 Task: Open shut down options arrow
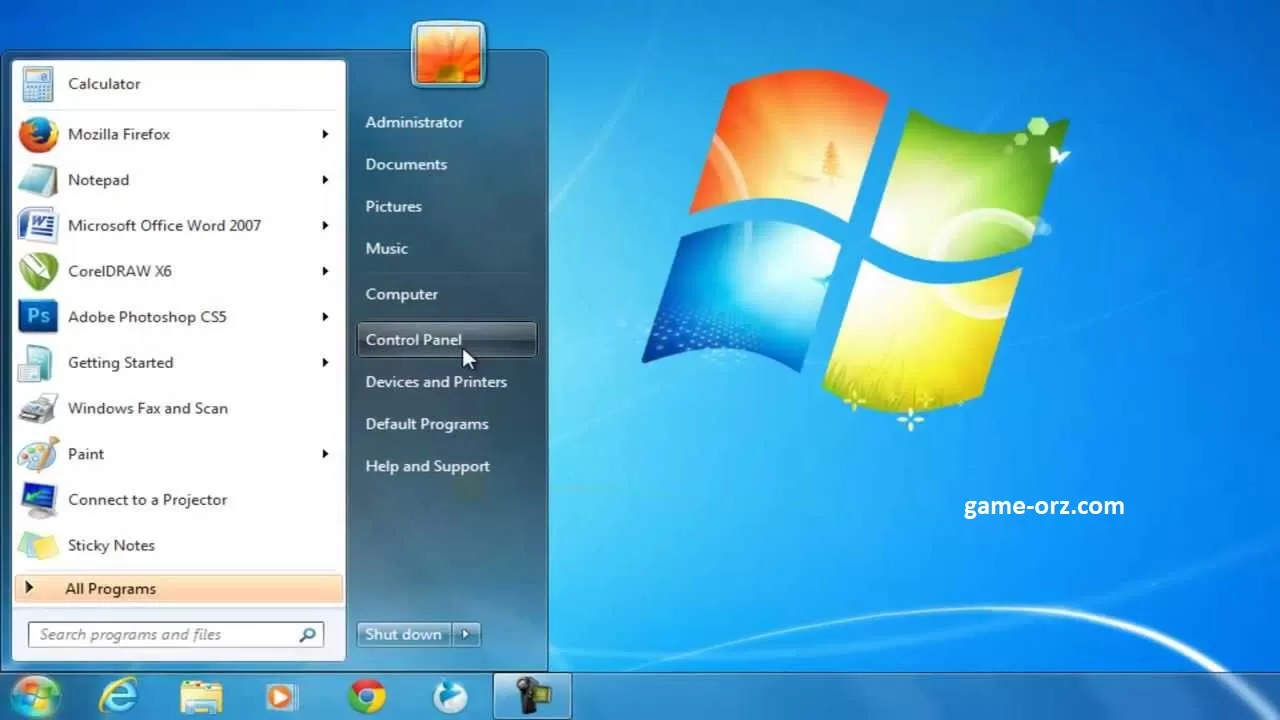pyautogui.click(x=466, y=634)
